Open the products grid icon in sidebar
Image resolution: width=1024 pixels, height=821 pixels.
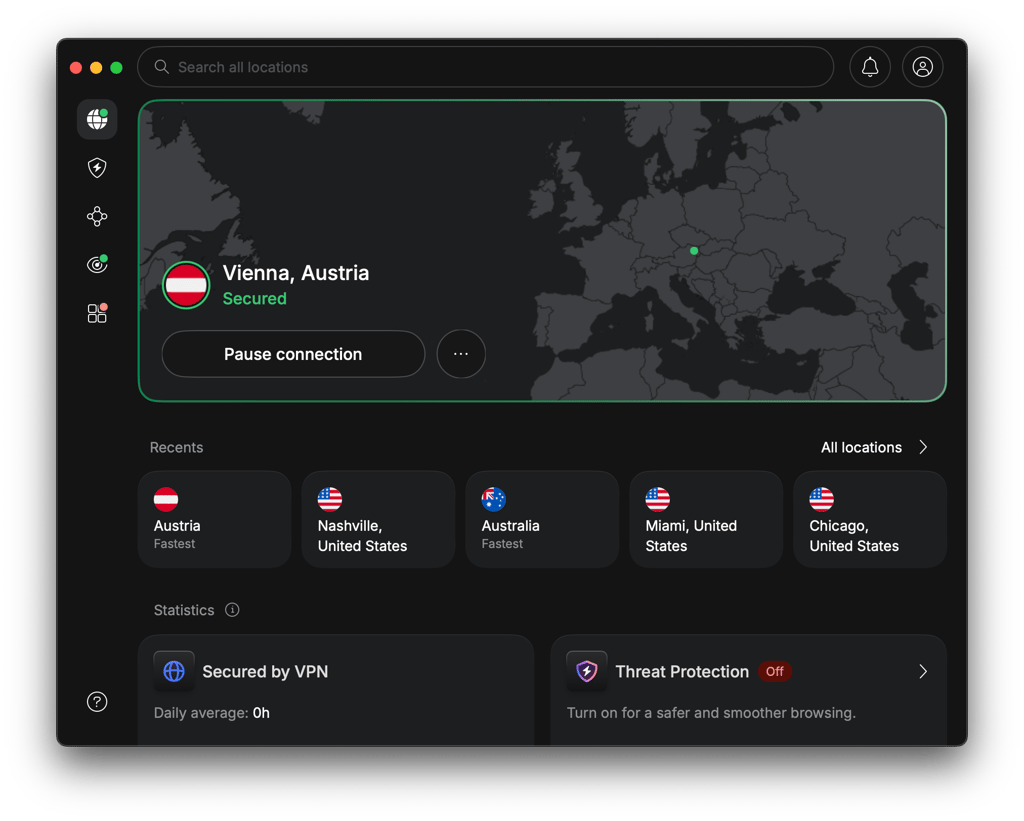[97, 313]
